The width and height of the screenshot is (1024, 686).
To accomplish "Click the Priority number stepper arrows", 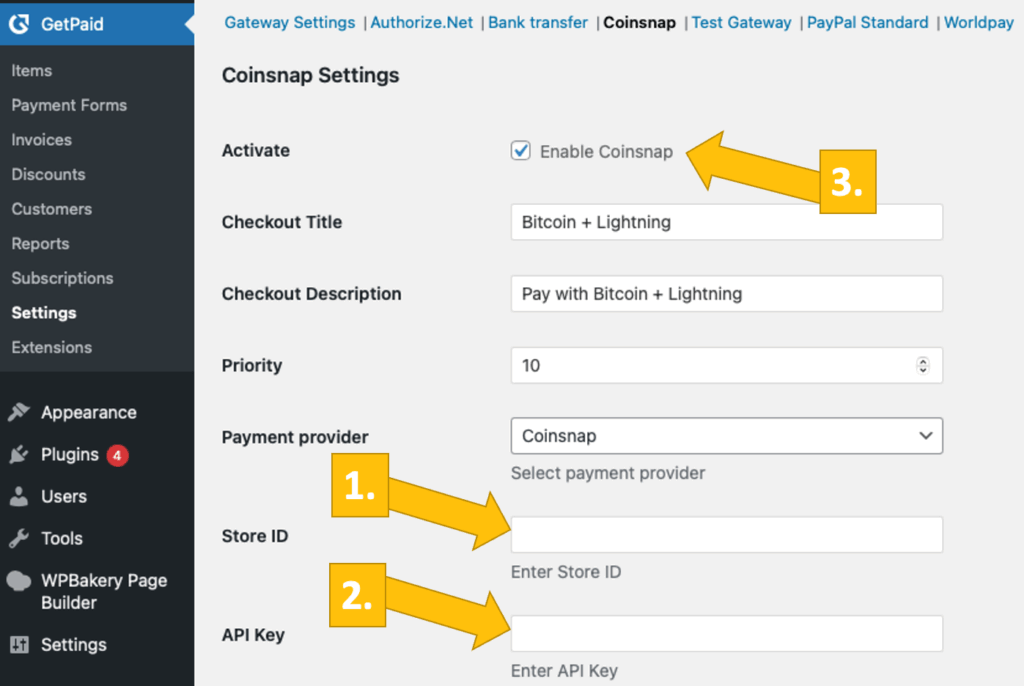I will (923, 365).
